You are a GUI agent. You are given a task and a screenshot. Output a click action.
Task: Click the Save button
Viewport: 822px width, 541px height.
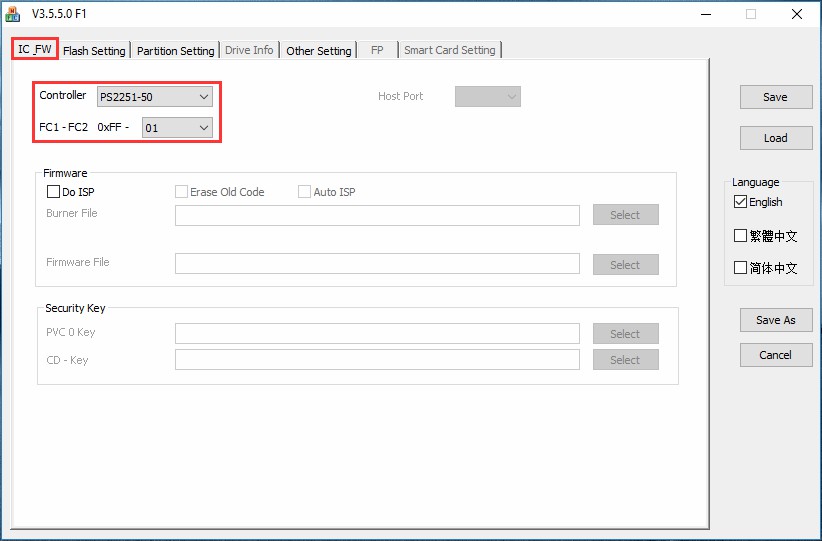pyautogui.click(x=776, y=97)
